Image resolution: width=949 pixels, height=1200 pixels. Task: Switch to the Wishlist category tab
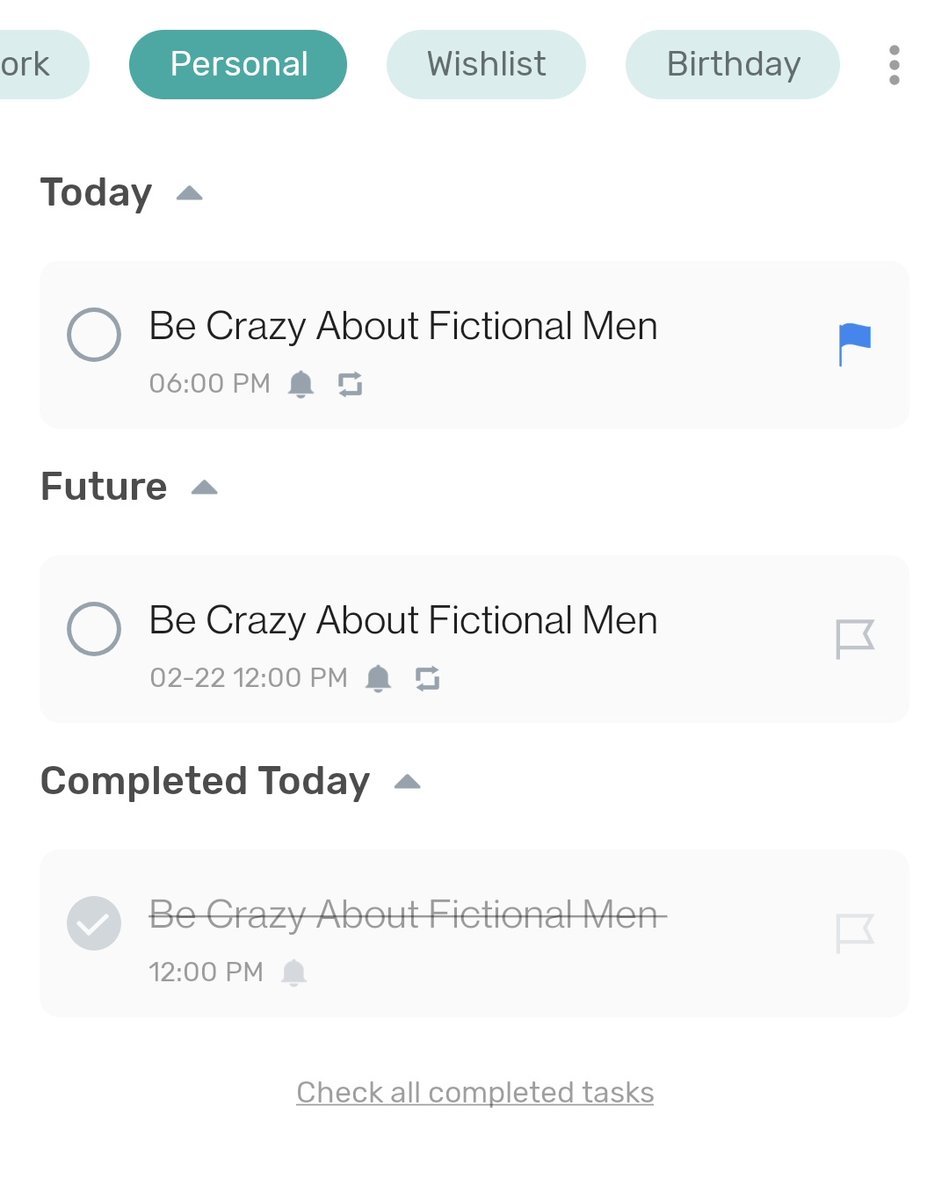pyautogui.click(x=486, y=65)
